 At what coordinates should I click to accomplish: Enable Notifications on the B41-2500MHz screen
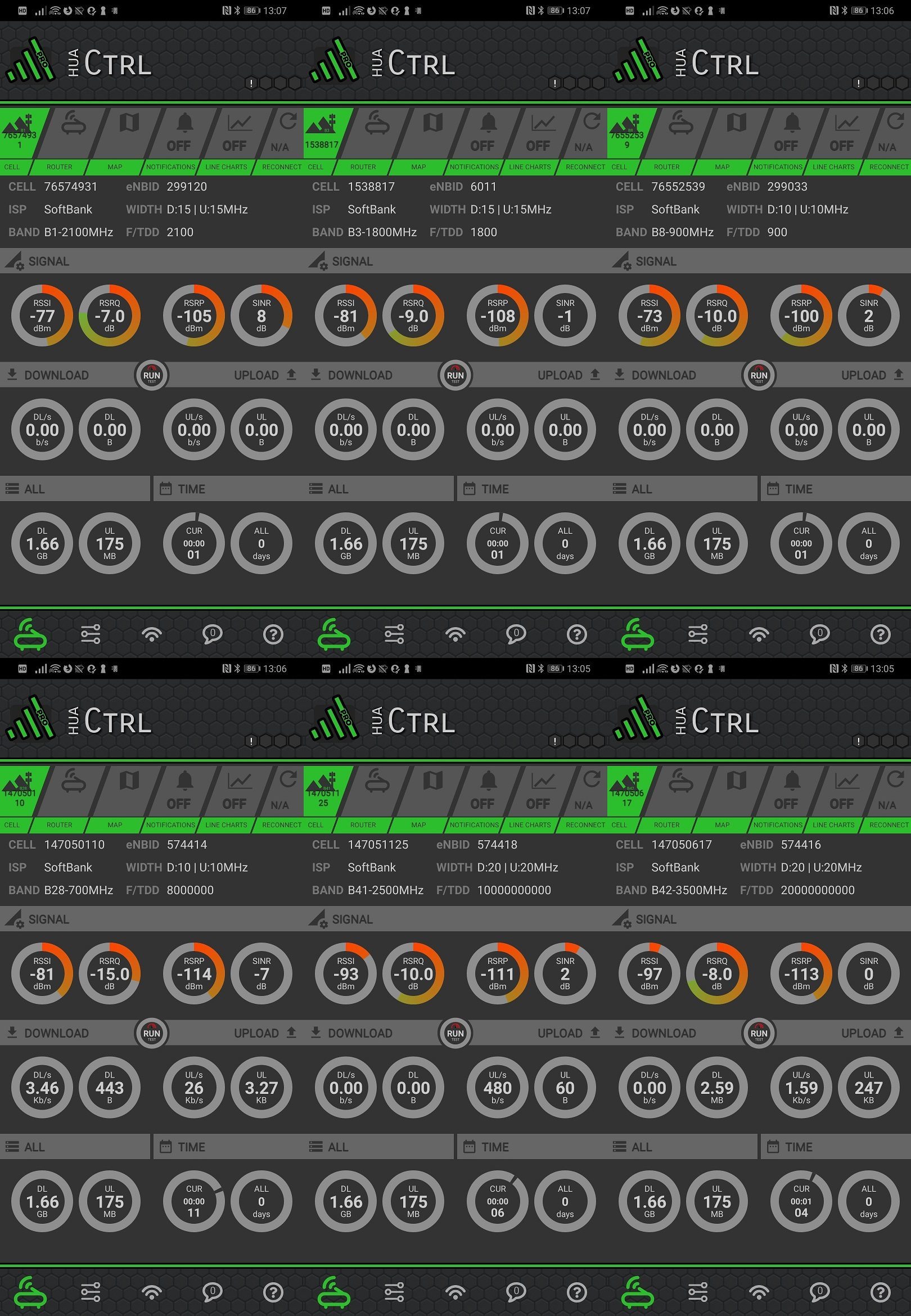(x=485, y=791)
